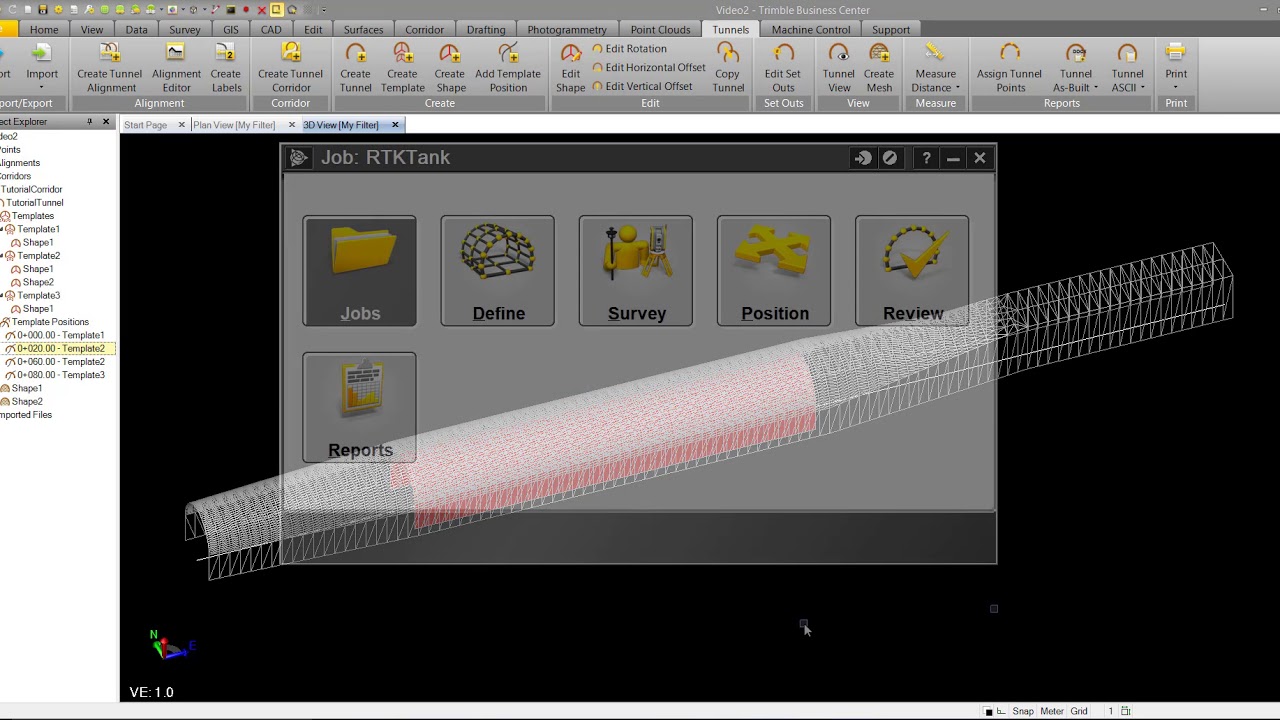The image size is (1280, 720).
Task: Run the Create Mesh command
Action: [879, 68]
